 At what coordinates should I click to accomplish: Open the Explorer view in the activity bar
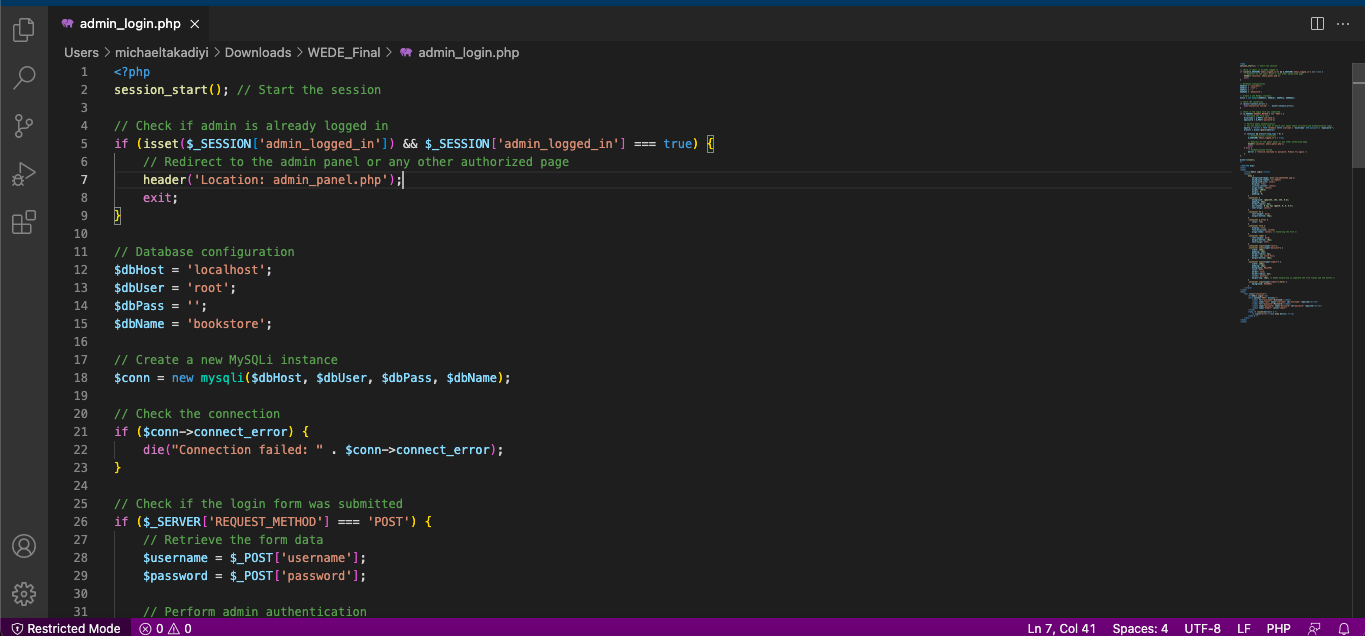pos(23,29)
